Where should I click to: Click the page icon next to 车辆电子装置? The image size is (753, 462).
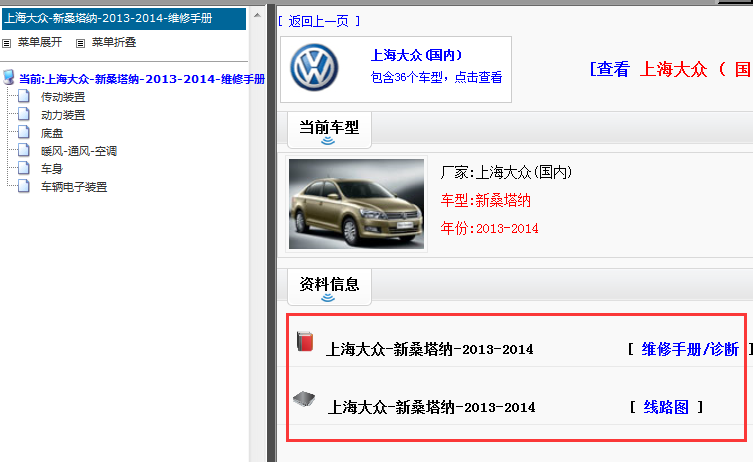pyautogui.click(x=24, y=186)
